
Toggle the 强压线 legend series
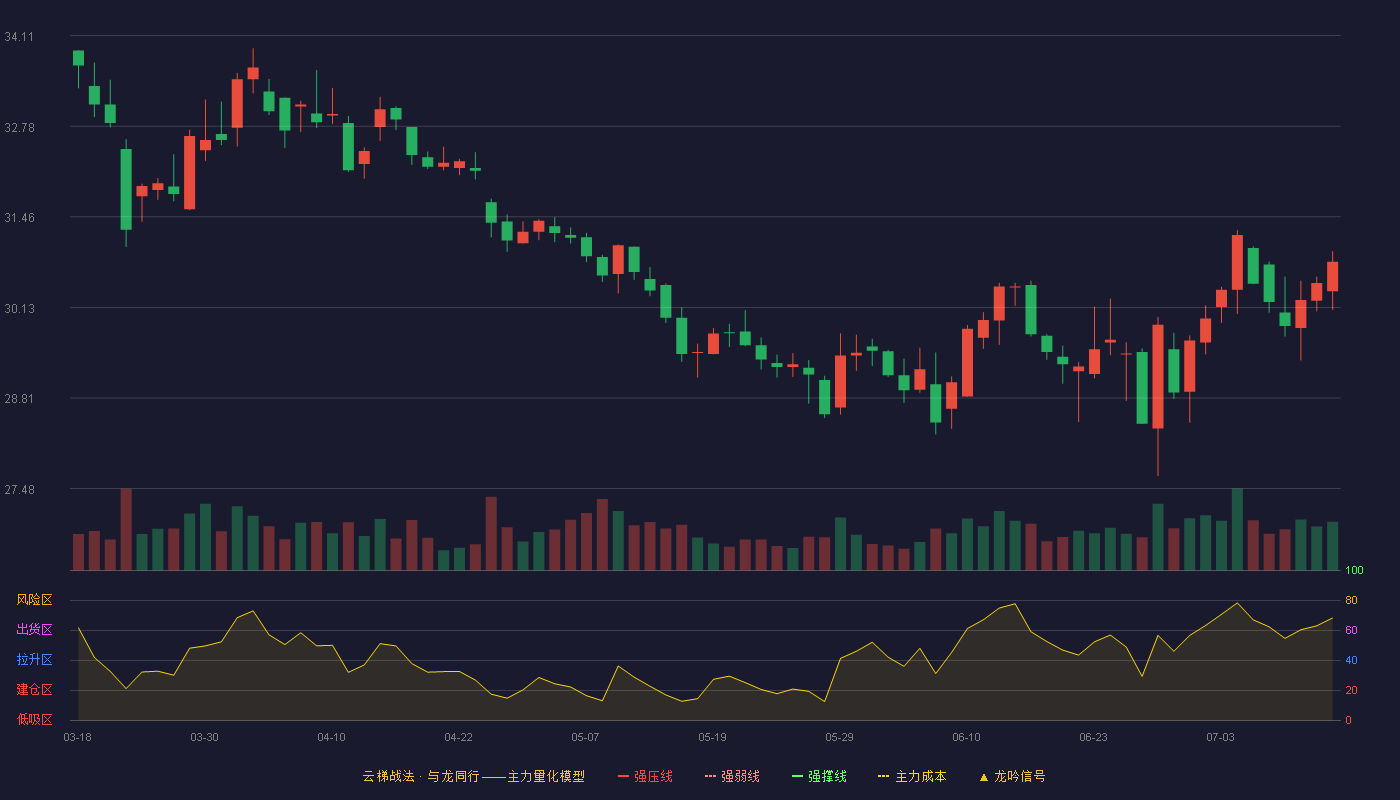coord(645,776)
